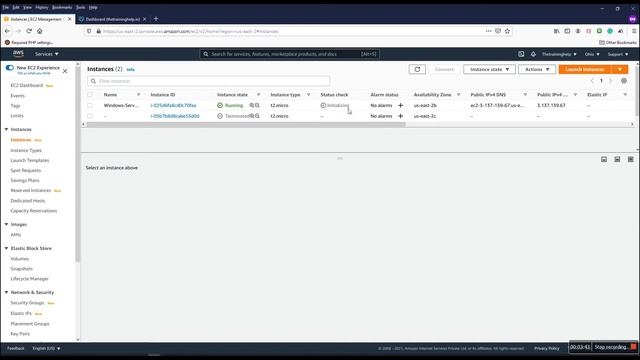The image size is (640, 360).
Task: Open Volumes in sidebar
Action: click(20, 259)
